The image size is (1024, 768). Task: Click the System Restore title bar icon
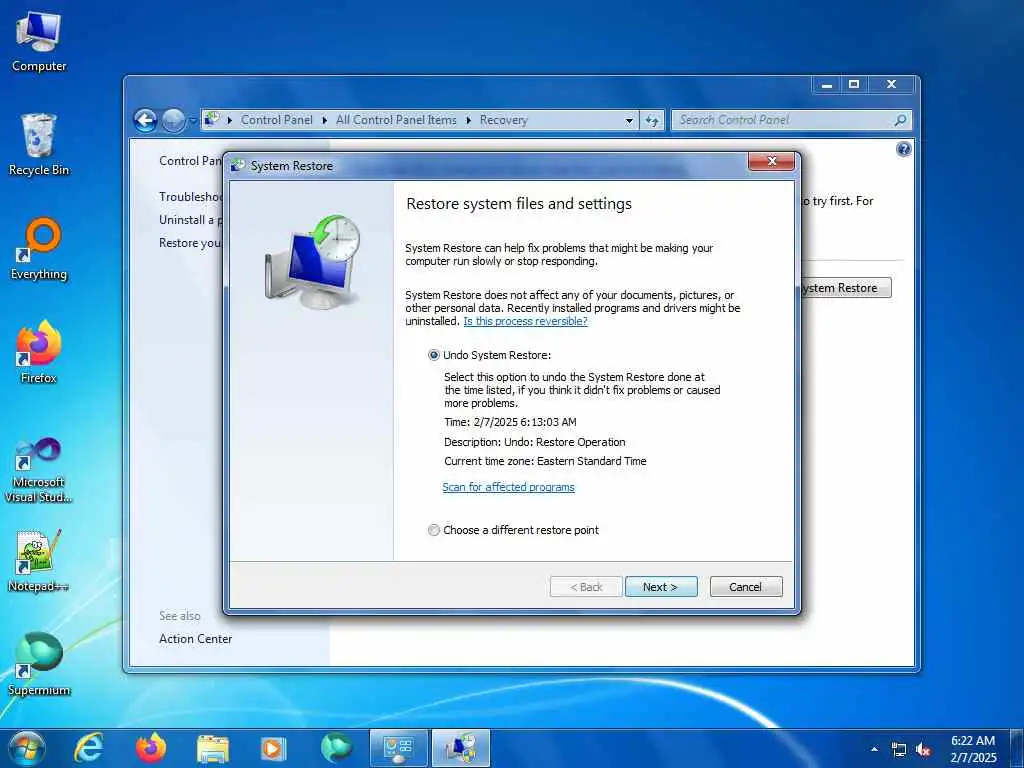[x=238, y=166]
